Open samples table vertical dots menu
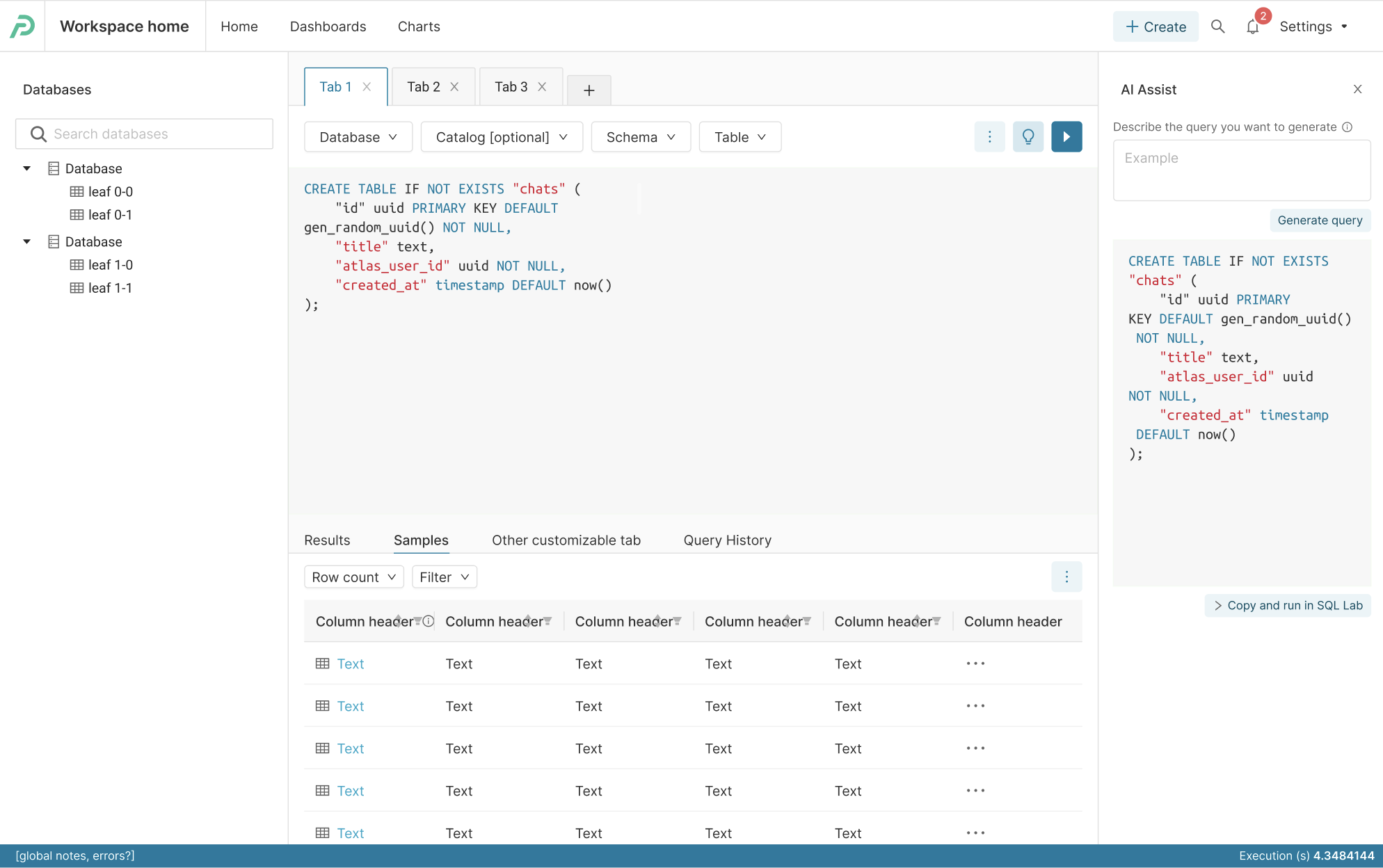Image resolution: width=1383 pixels, height=868 pixels. pyautogui.click(x=1066, y=577)
